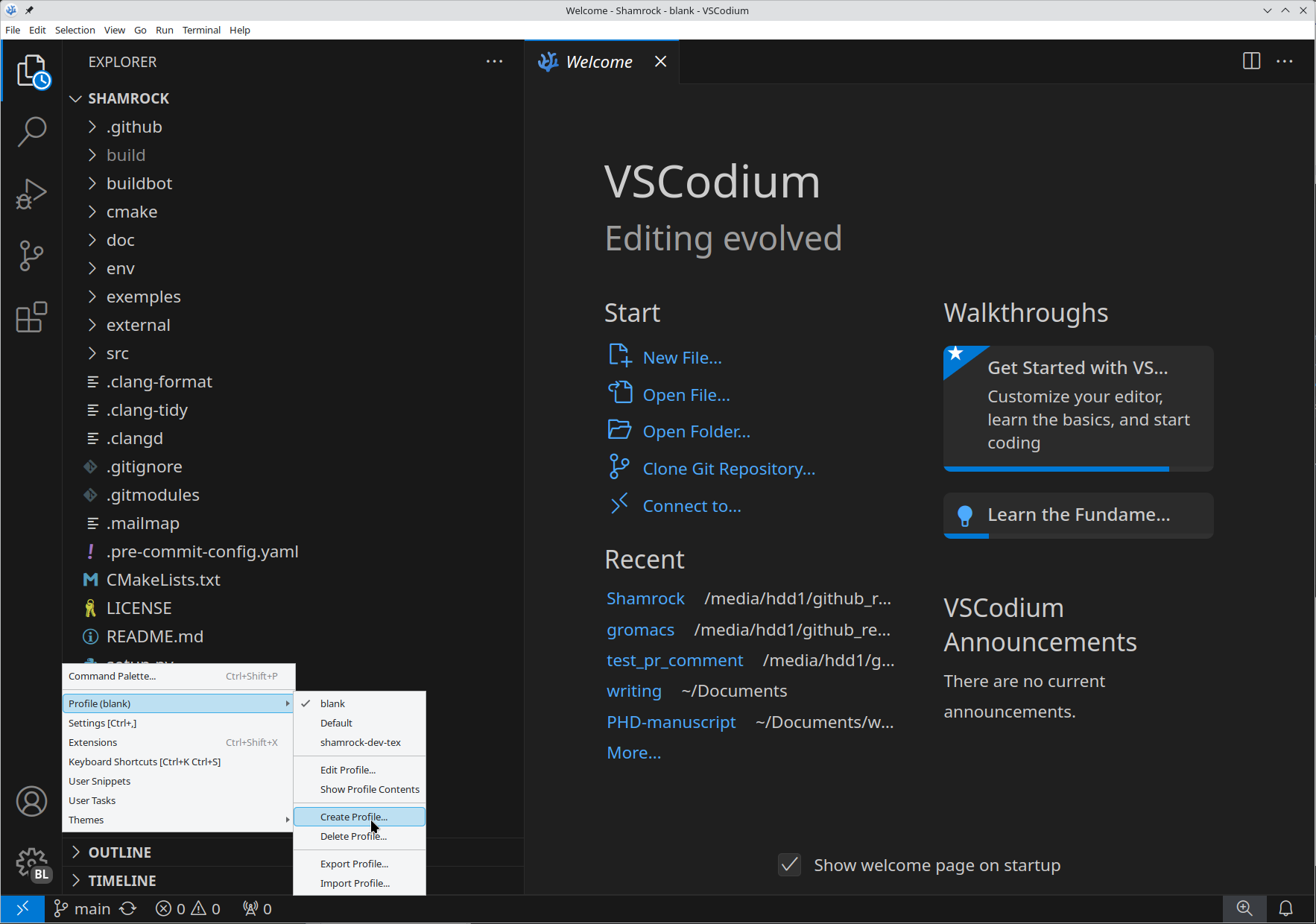Open the Run and Debug view

32,194
